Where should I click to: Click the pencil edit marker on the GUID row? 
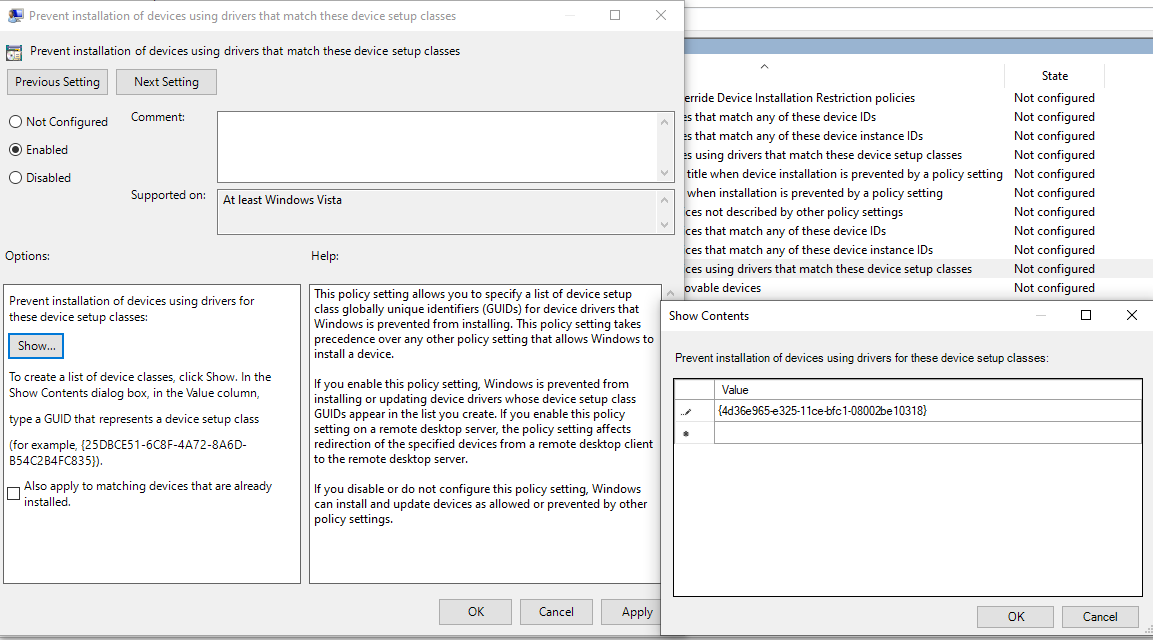[x=687, y=411]
